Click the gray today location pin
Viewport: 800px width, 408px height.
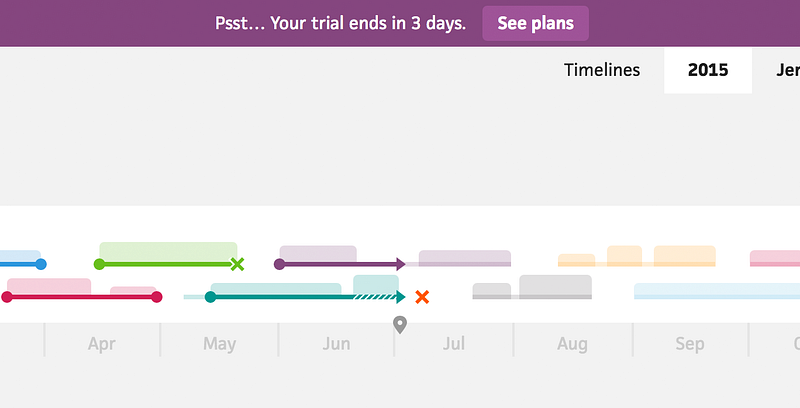400,325
